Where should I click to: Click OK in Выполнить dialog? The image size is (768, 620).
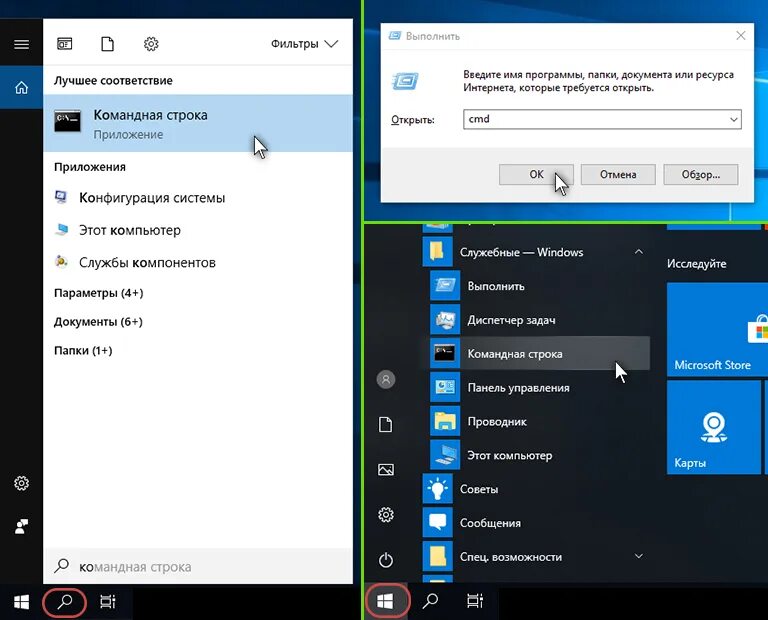(x=536, y=174)
